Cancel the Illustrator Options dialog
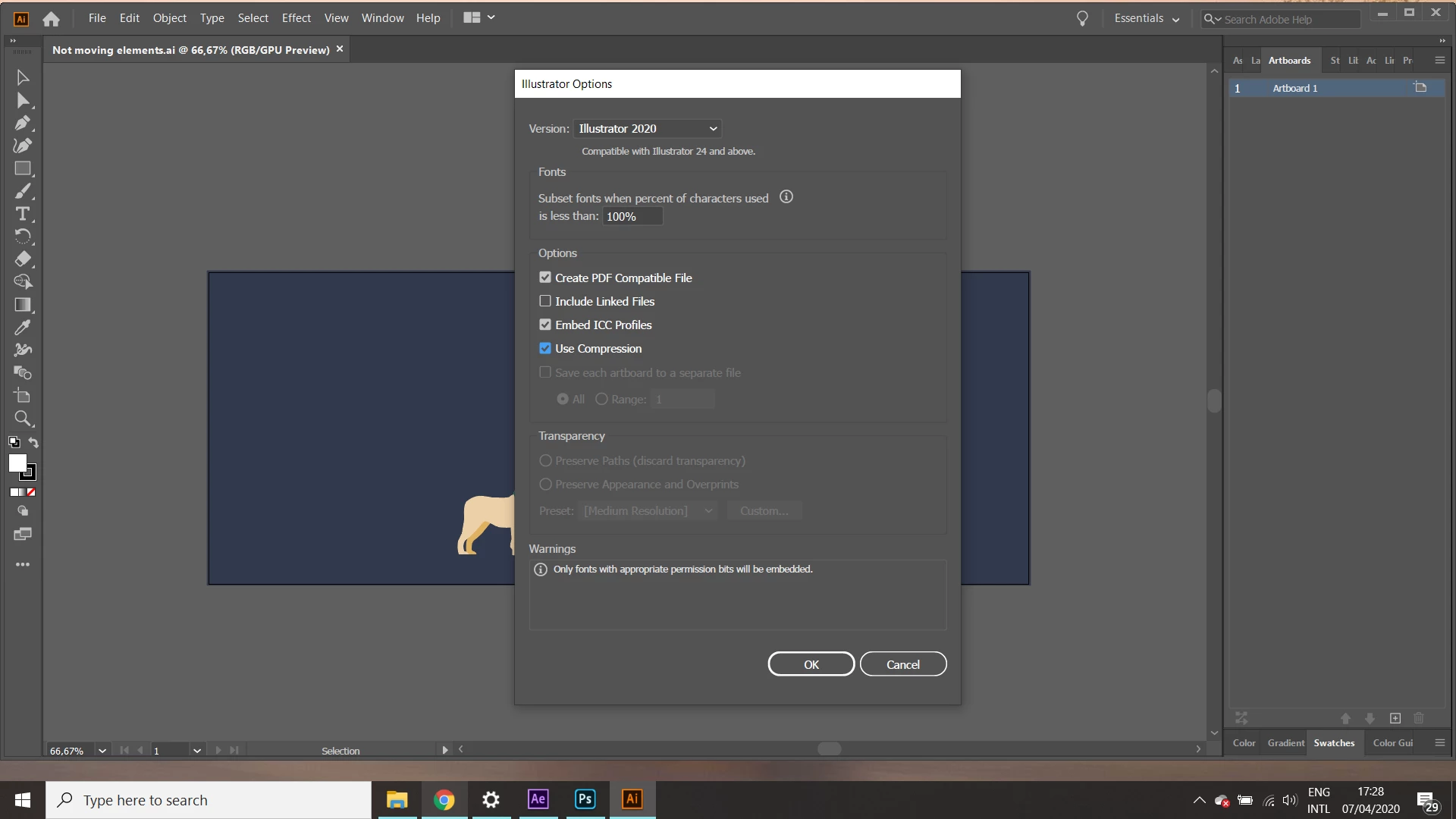 click(x=902, y=664)
